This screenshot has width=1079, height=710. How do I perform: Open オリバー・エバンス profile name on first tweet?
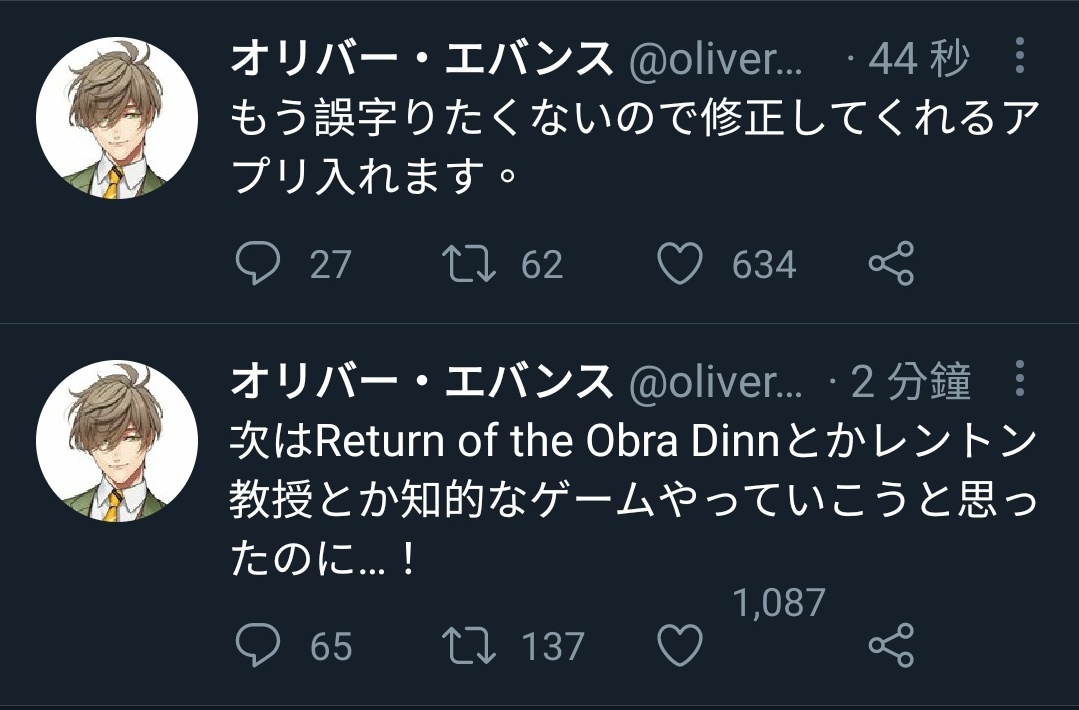pyautogui.click(x=421, y=58)
